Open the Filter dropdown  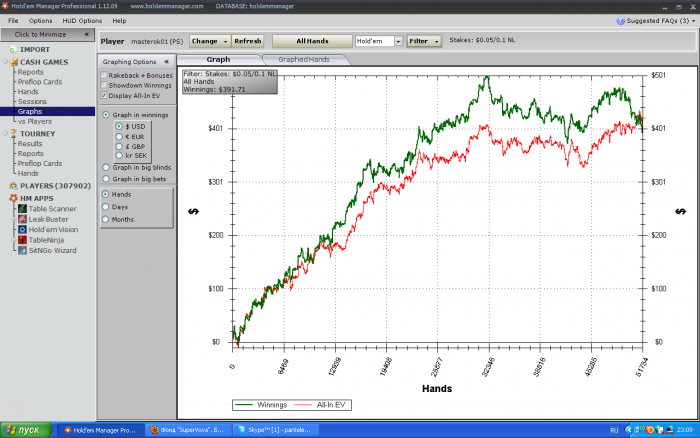pyautogui.click(x=424, y=41)
